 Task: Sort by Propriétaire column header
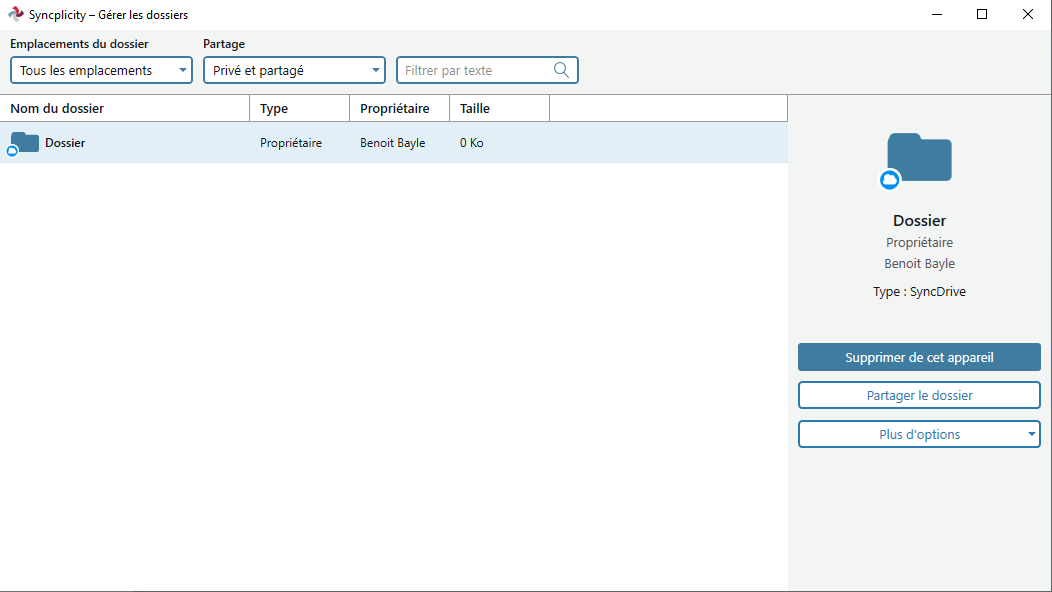click(400, 109)
